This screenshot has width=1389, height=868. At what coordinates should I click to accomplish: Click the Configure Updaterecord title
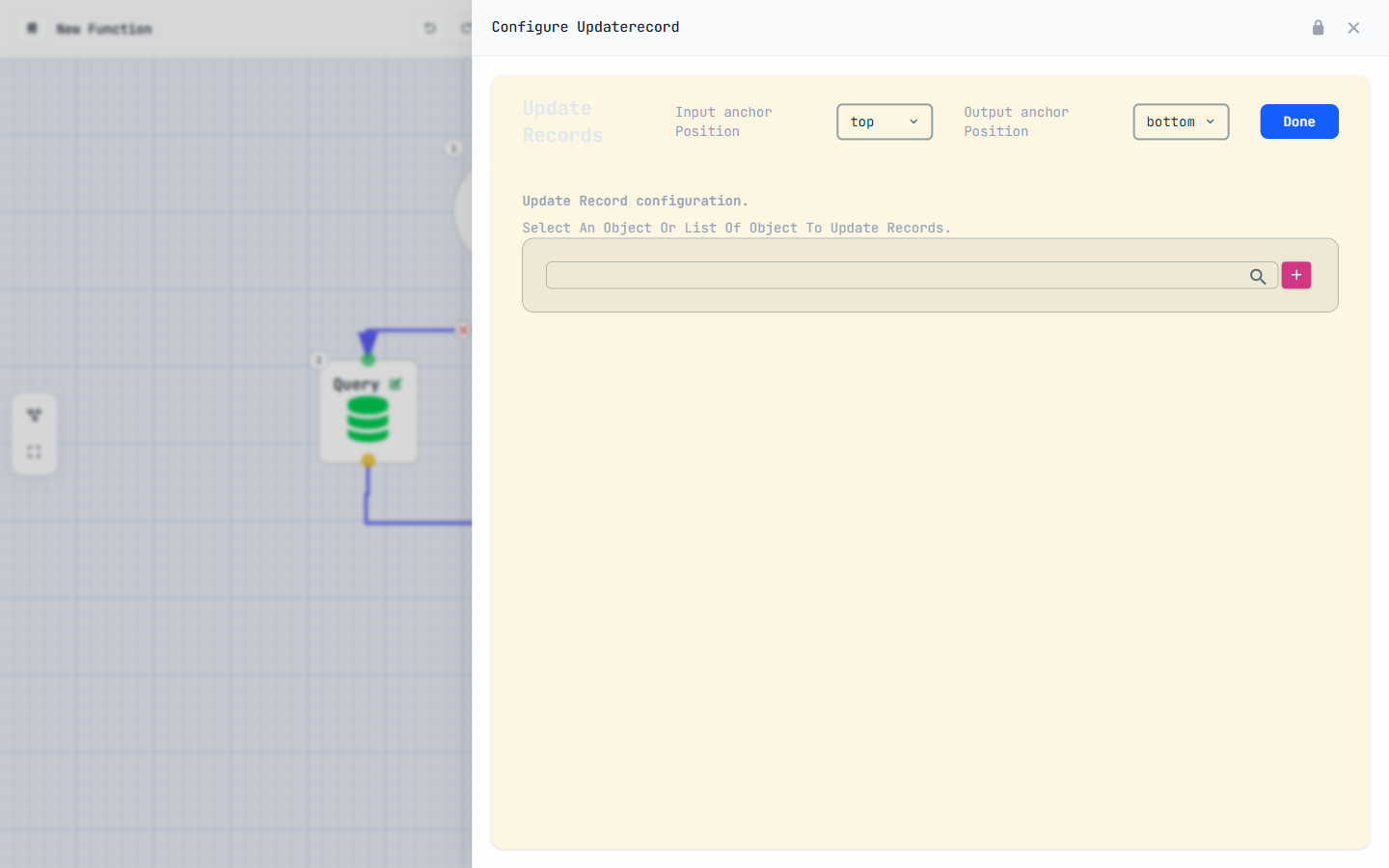coord(586,27)
